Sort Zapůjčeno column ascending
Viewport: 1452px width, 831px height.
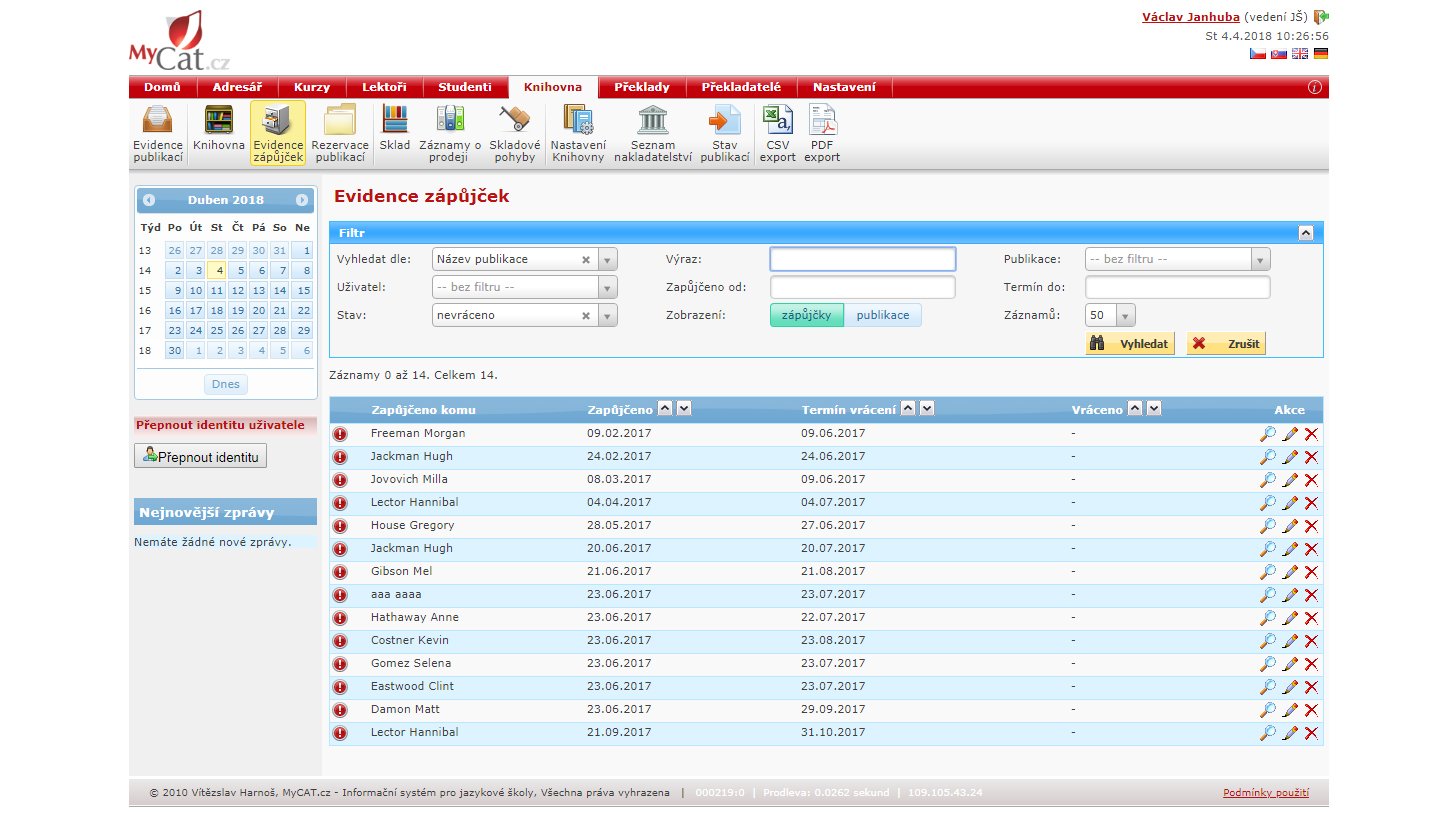coord(666,409)
